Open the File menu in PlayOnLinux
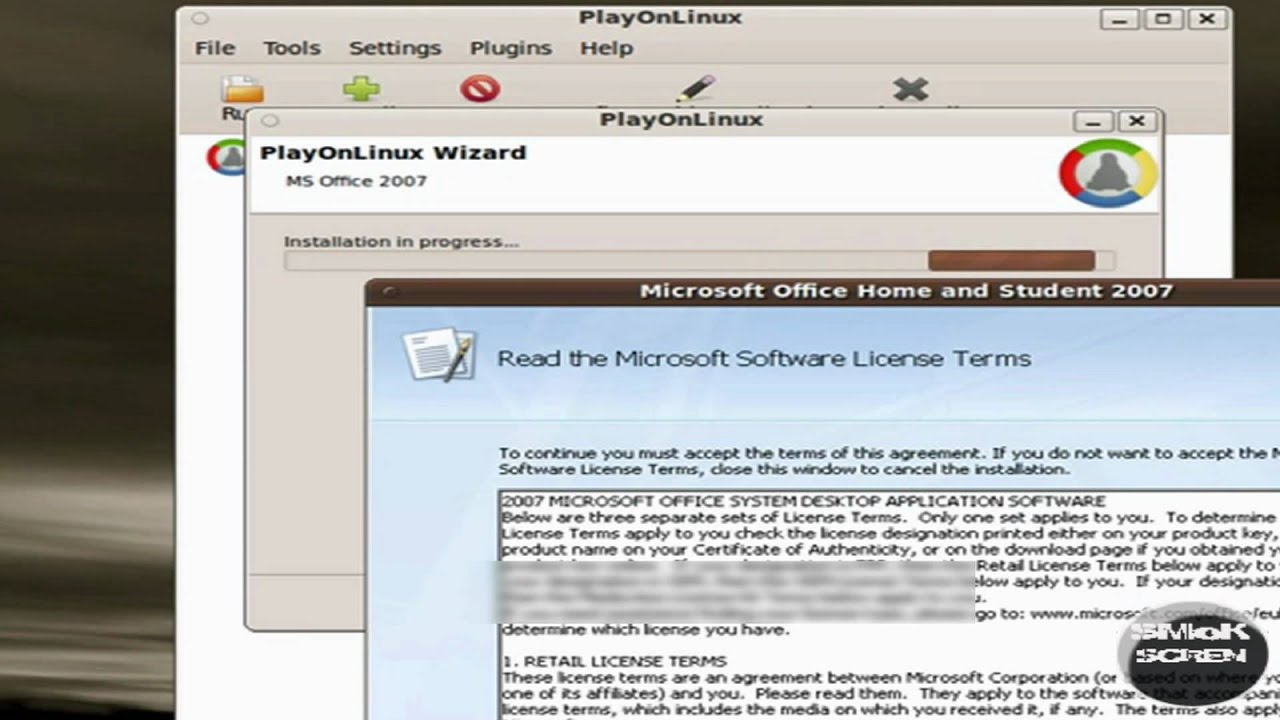Viewport: 1280px width, 720px height. coord(214,48)
